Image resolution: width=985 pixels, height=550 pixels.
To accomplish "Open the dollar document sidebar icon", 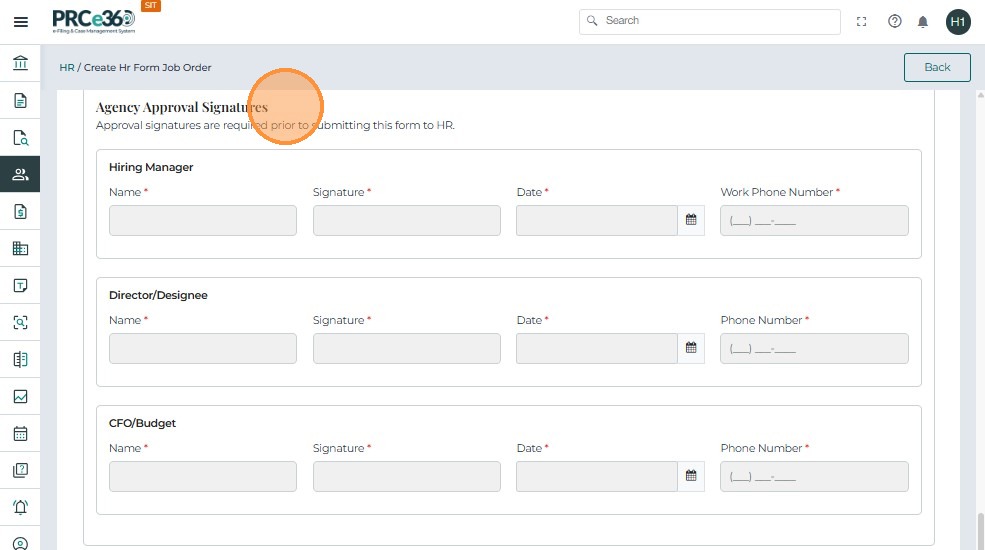I will [20, 212].
